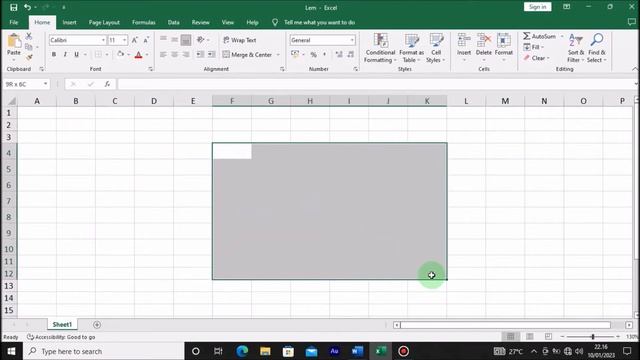Bottom align cell contents
Image resolution: width=640 pixels, height=360 pixels.
(x=186, y=40)
